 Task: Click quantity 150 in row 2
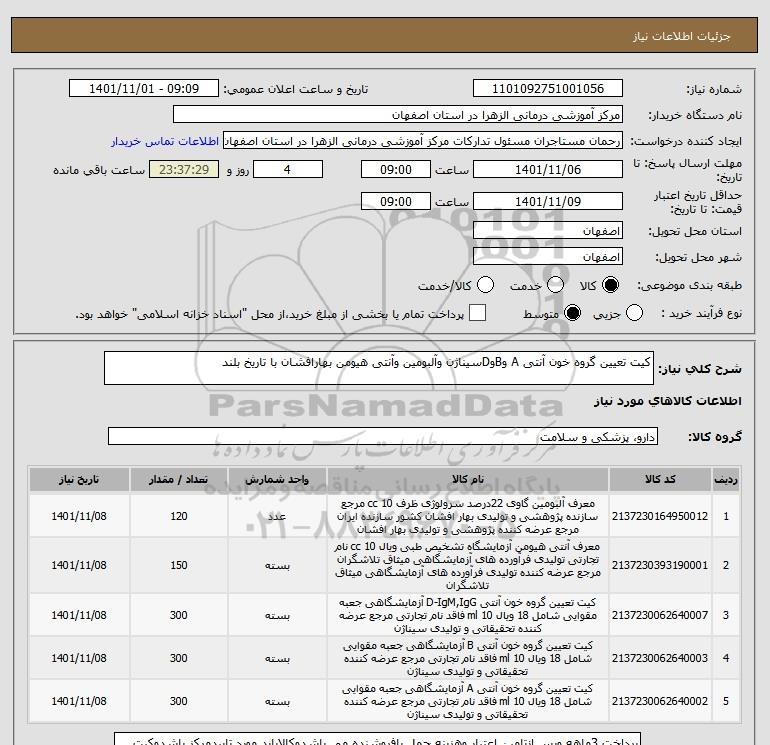pos(179,565)
